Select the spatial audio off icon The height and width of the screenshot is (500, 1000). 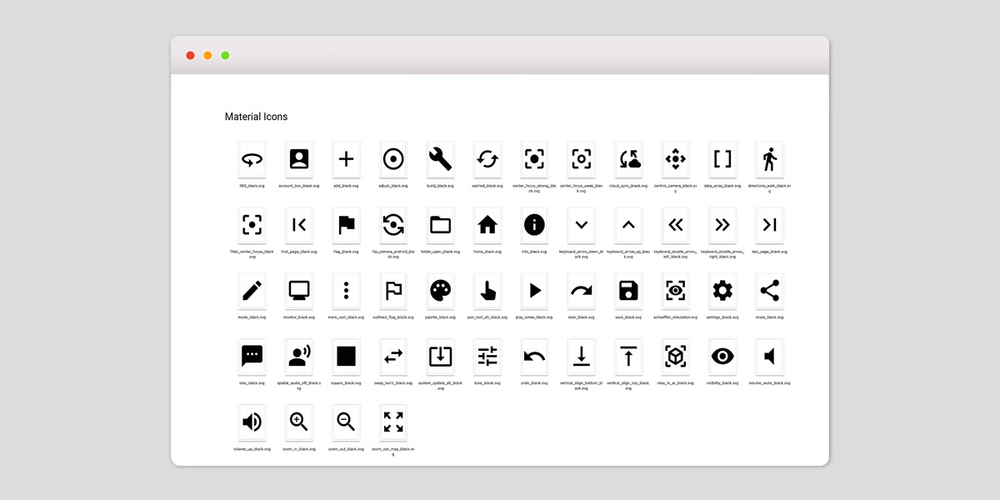click(x=299, y=357)
